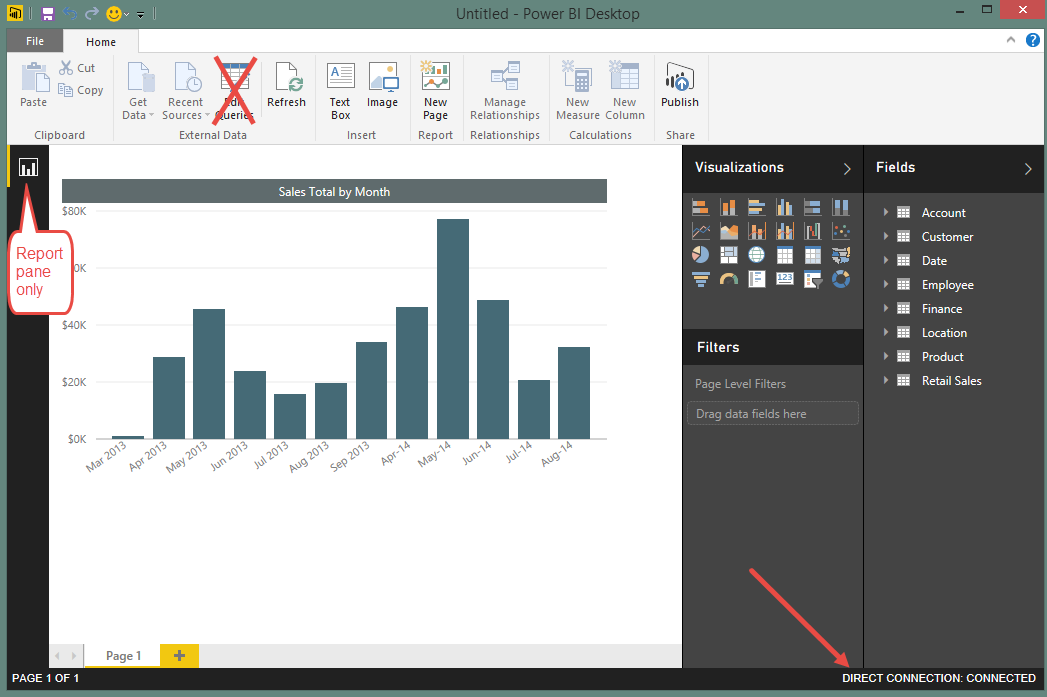
Task: Save the file using title bar disk icon
Action: (x=48, y=13)
